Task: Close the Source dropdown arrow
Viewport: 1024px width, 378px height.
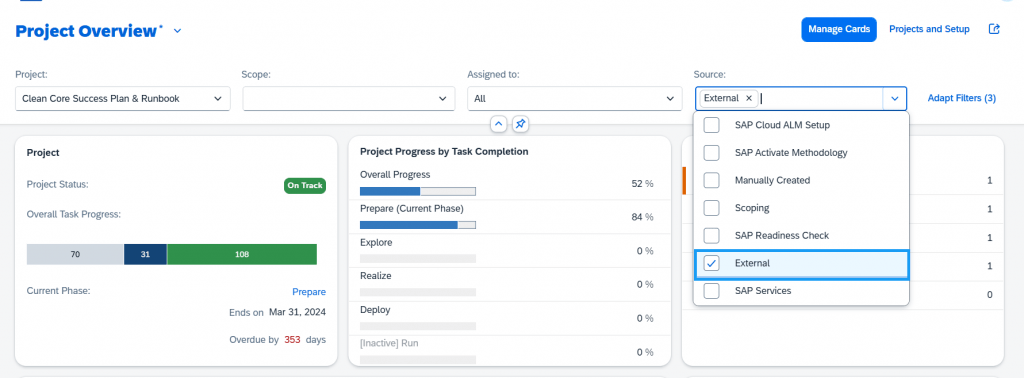Action: tap(895, 99)
